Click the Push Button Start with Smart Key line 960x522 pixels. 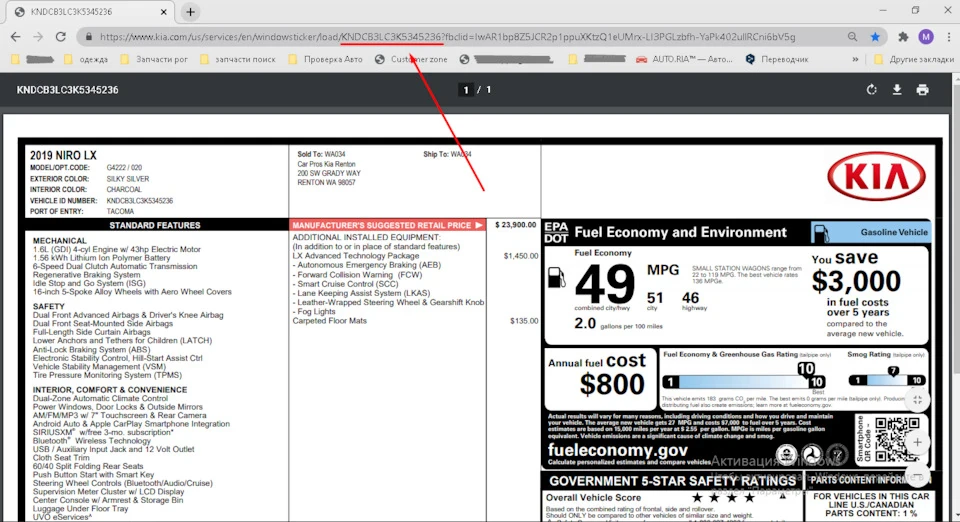[x=94, y=474]
